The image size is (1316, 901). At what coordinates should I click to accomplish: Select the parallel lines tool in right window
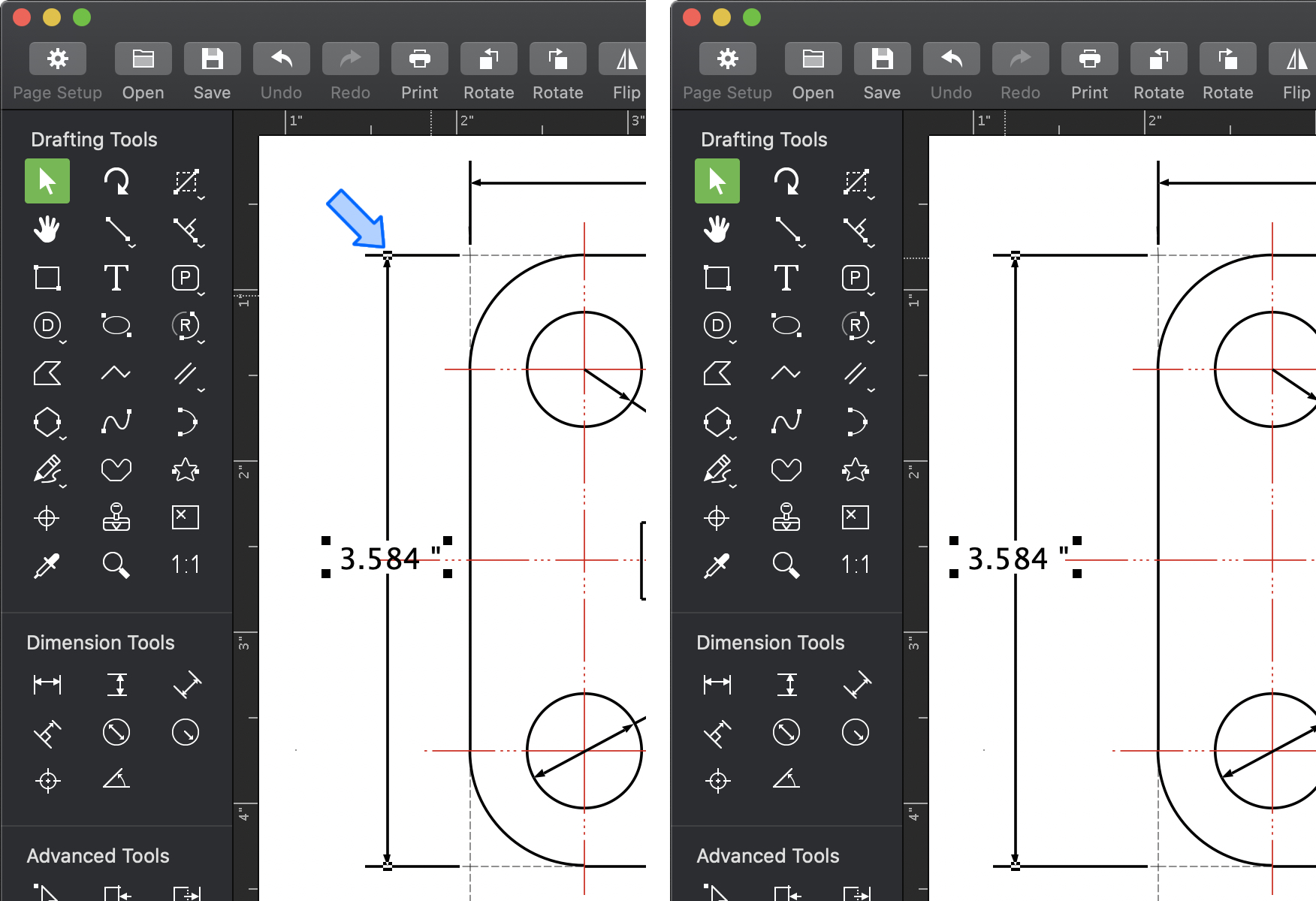click(856, 373)
